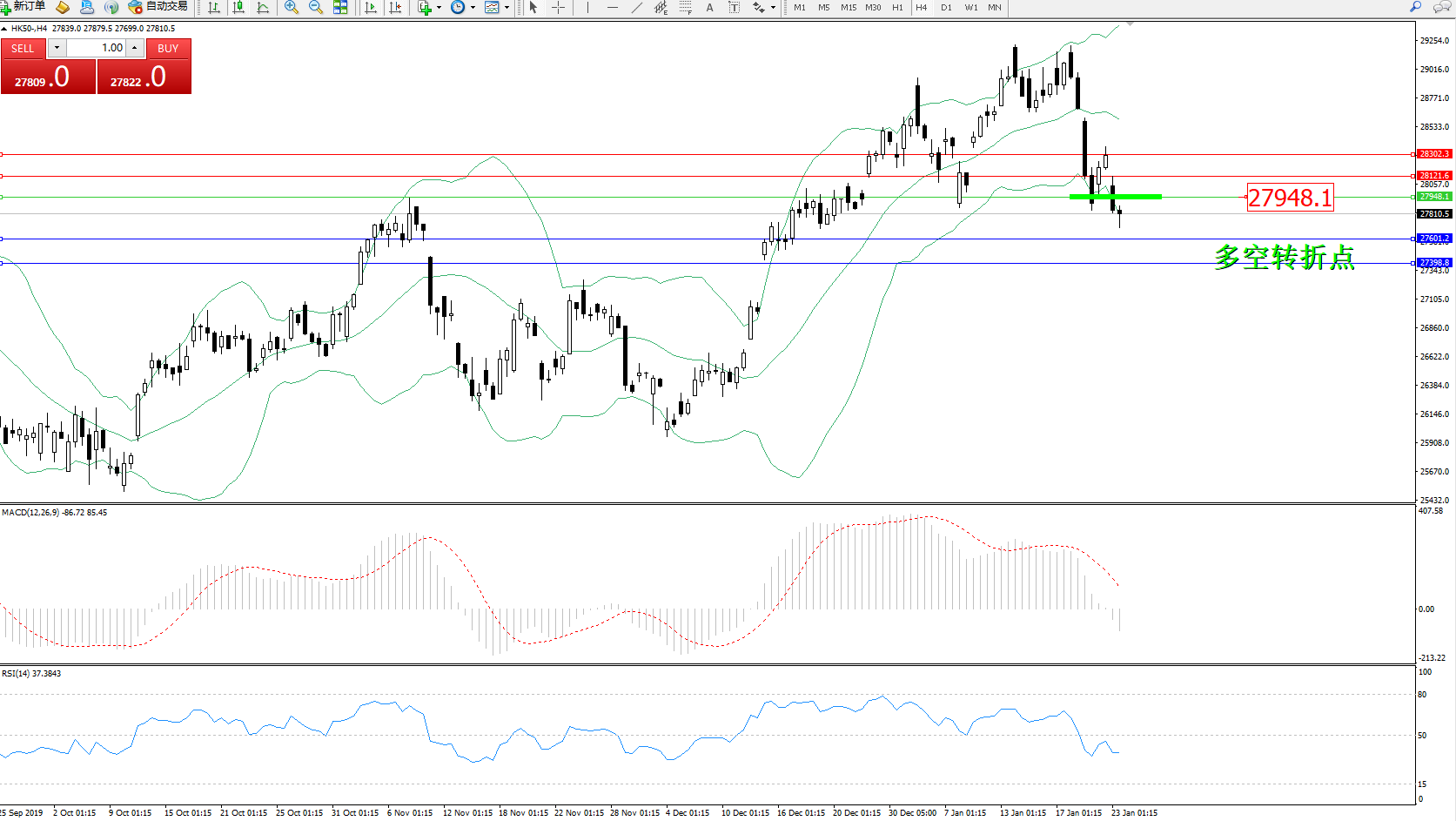Viewport: 1456px width, 821px height.
Task: Switch to the M15 timeframe
Action: pyautogui.click(x=848, y=7)
